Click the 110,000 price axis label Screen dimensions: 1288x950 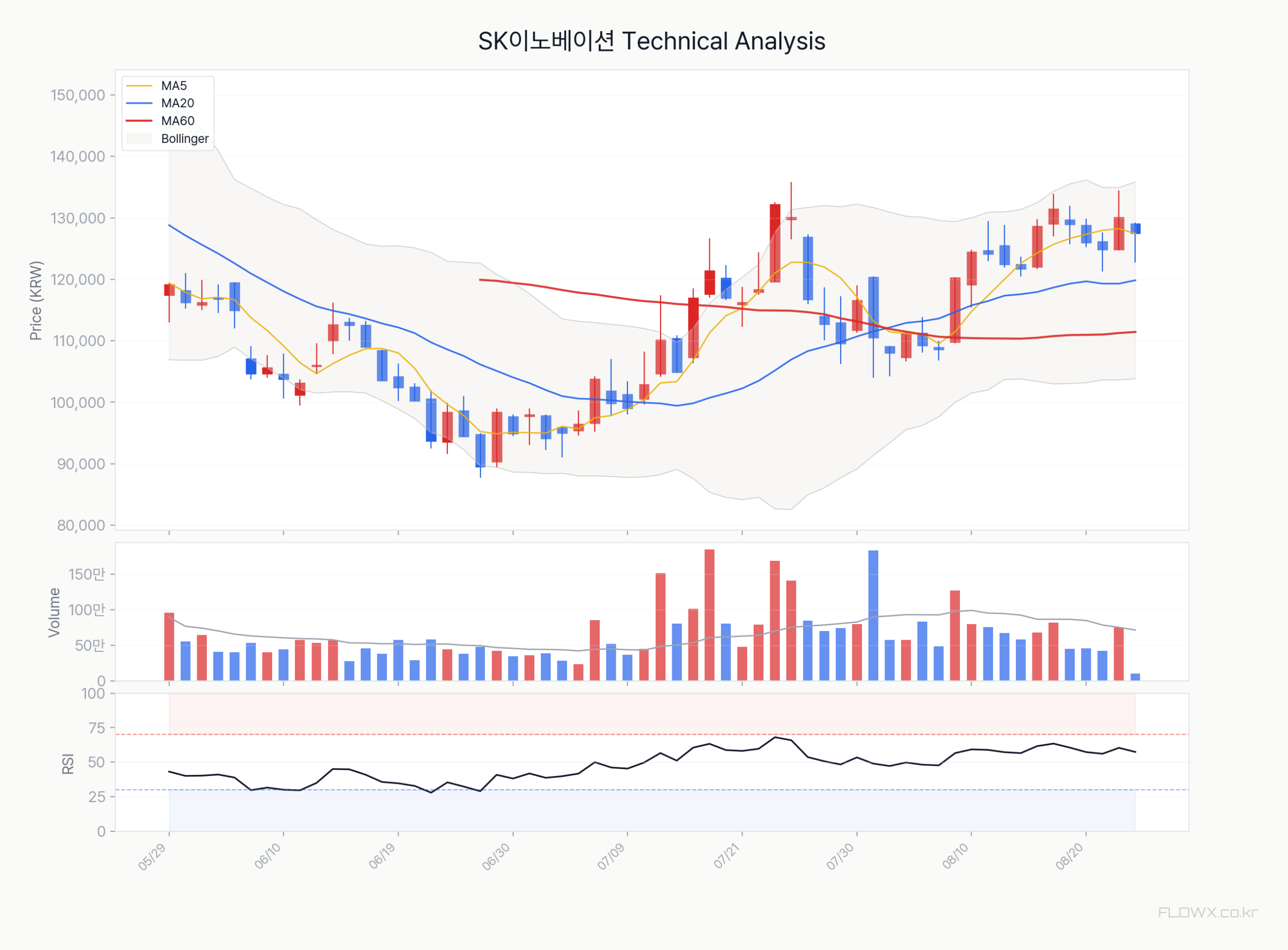point(79,341)
